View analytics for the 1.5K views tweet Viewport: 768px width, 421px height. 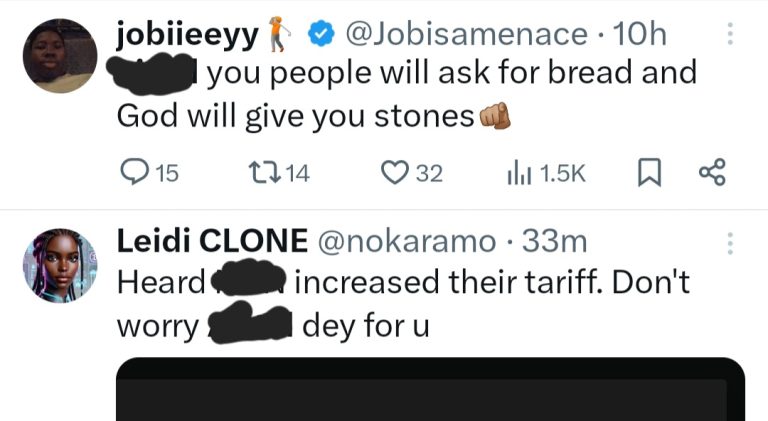point(520,173)
